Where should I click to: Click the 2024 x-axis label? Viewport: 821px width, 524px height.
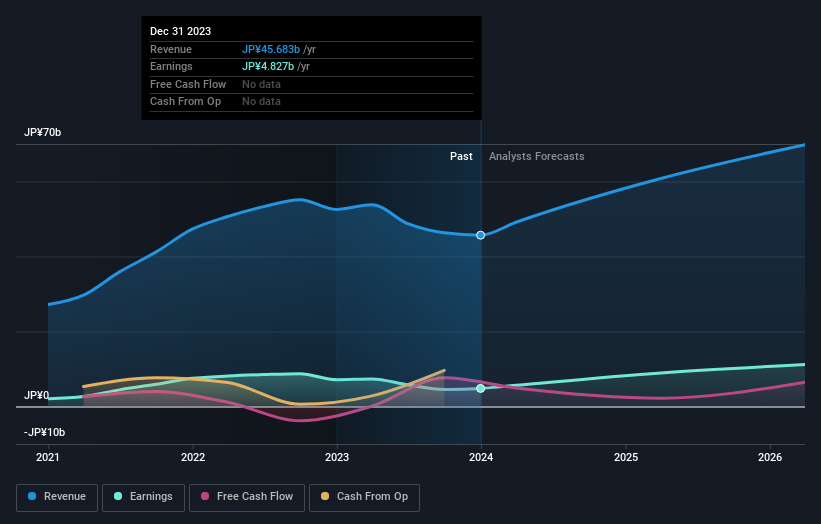pos(481,458)
